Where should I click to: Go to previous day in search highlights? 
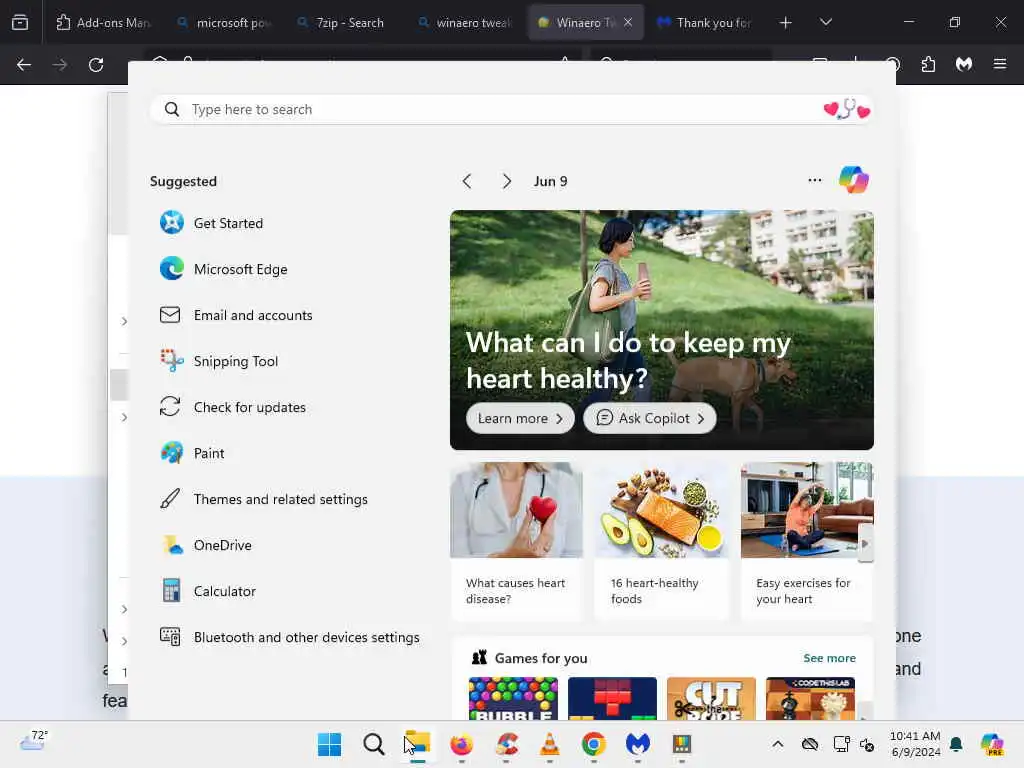pyautogui.click(x=467, y=181)
